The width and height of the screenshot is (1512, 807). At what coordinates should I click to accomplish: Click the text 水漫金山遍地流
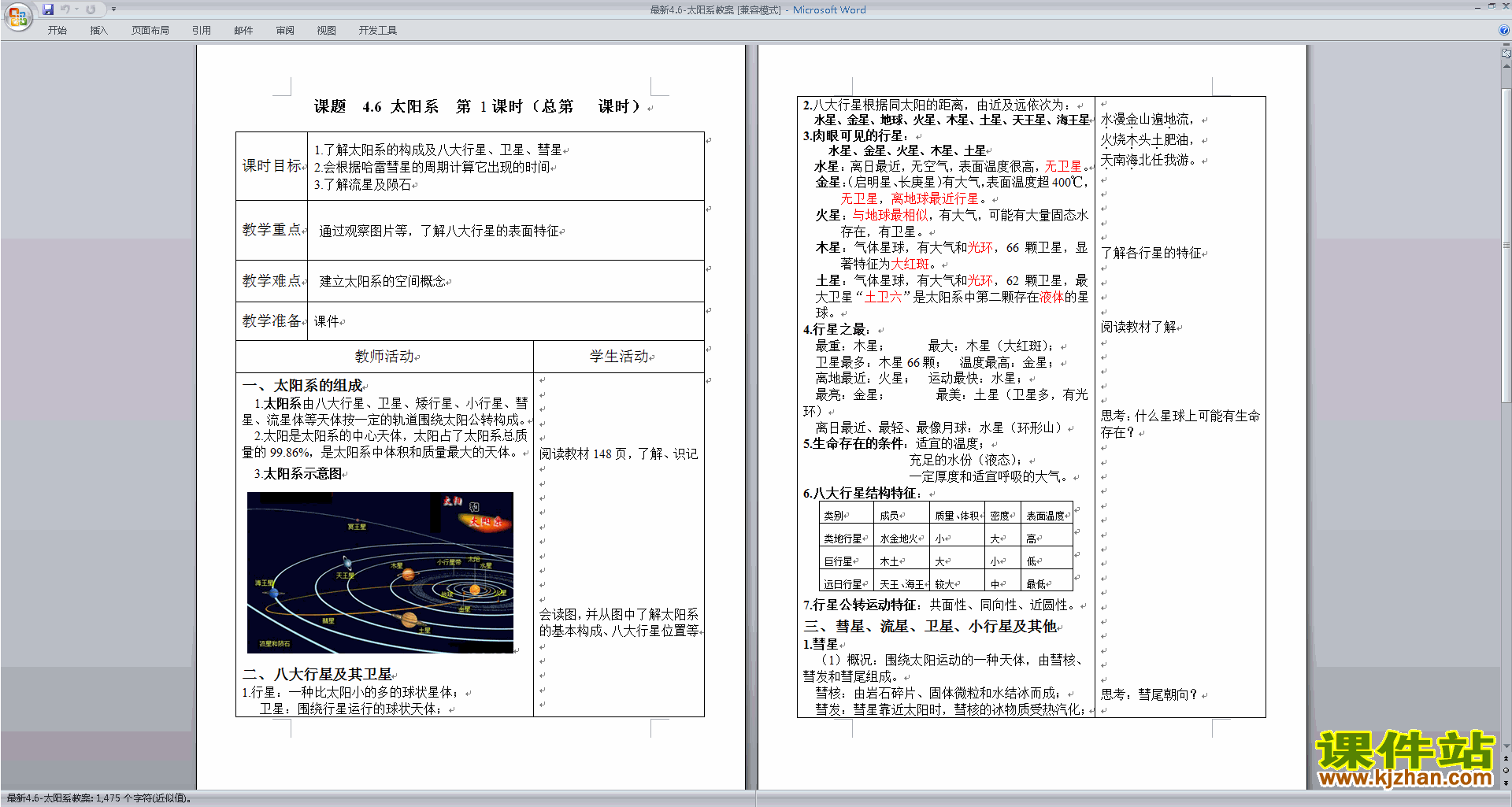[x=1147, y=119]
